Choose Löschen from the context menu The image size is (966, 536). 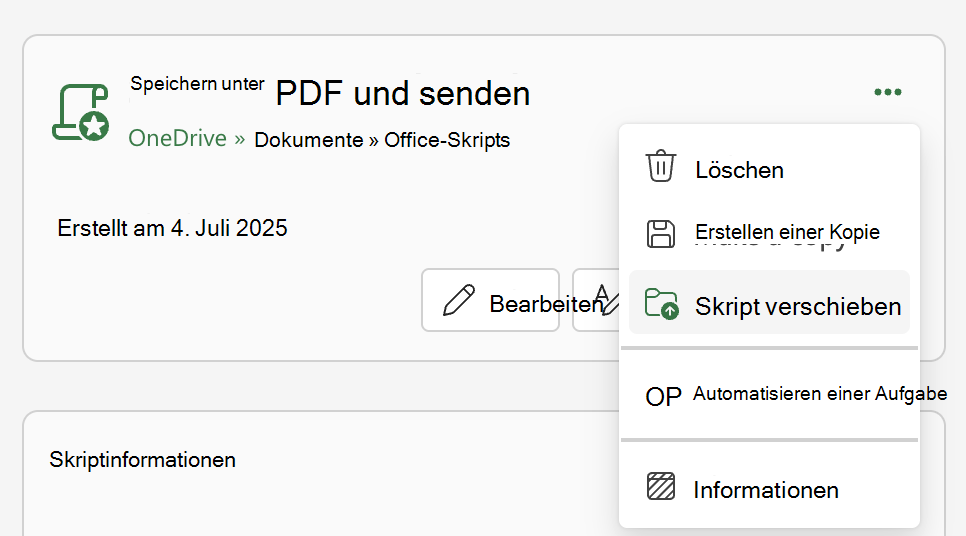point(769,168)
